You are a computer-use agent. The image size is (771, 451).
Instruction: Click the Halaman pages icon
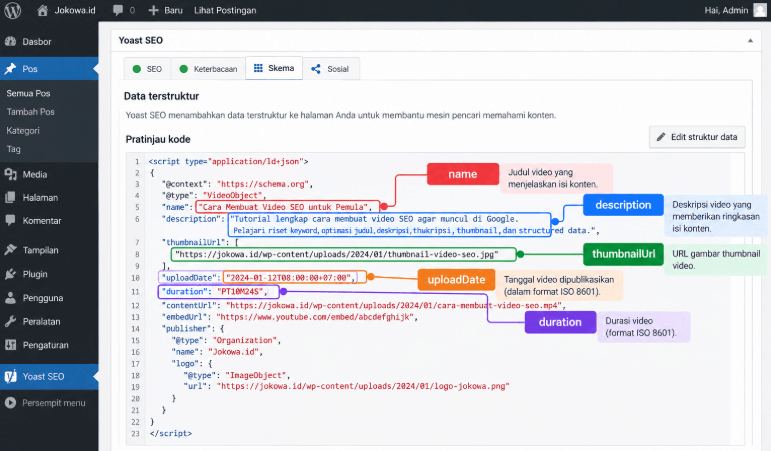(x=10, y=198)
